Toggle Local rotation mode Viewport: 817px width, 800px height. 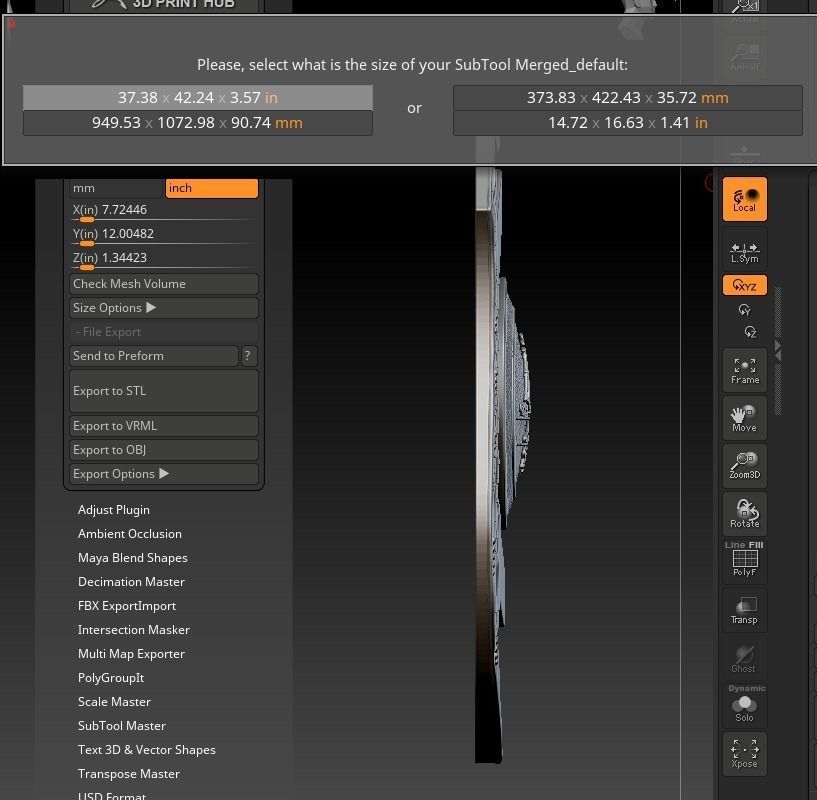tap(744, 199)
